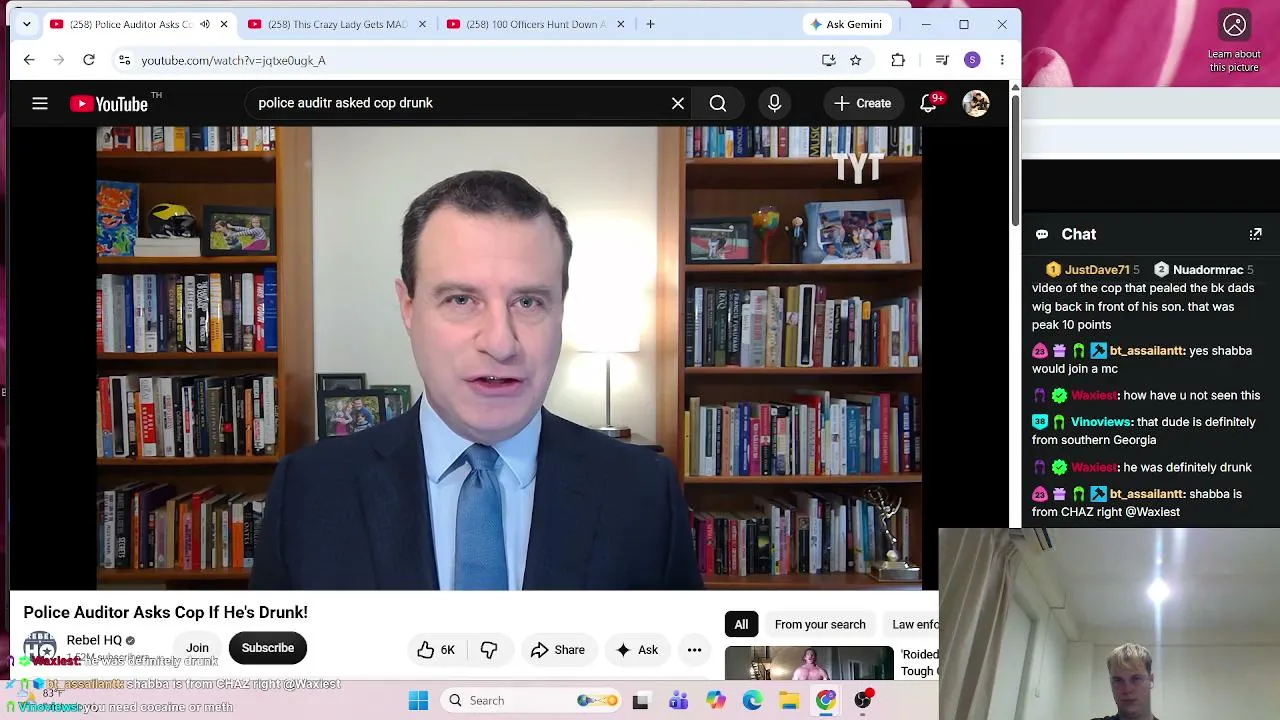Select the All filter chip

coord(741,624)
